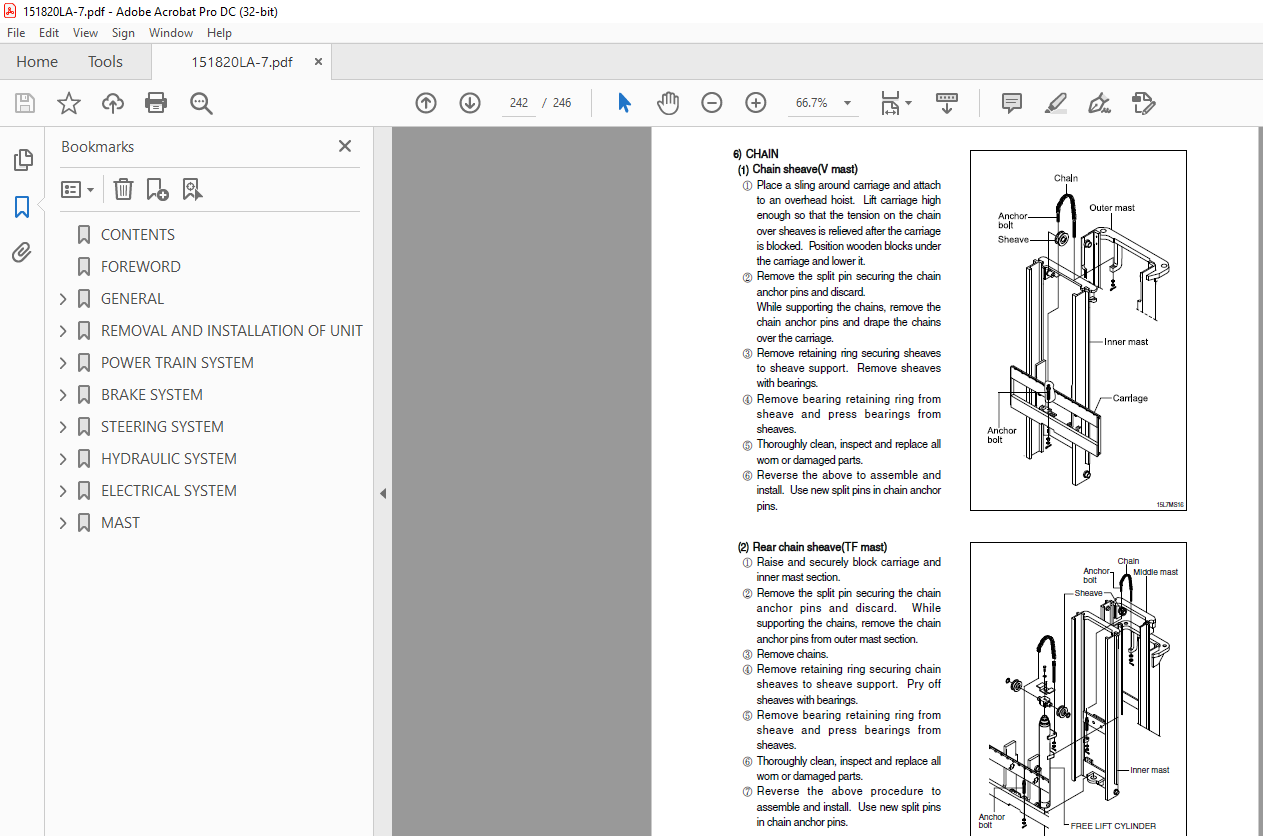Add a comment with sticky note icon
The width and height of the screenshot is (1263, 836).
coord(1012,103)
